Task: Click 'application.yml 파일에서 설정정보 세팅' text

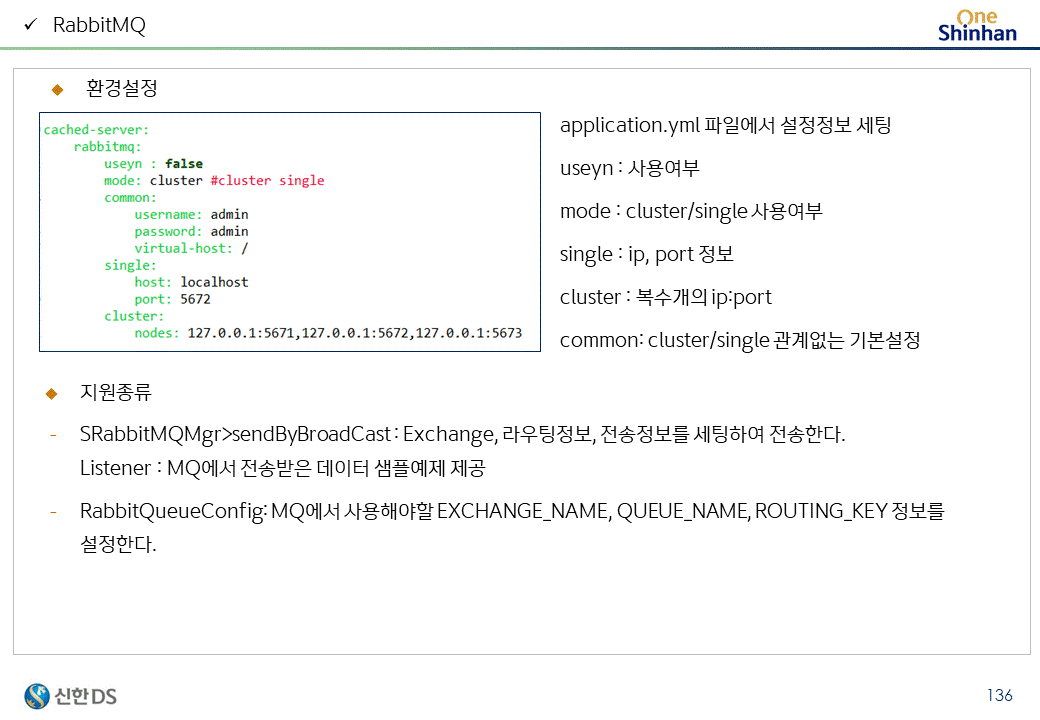Action: [x=726, y=125]
